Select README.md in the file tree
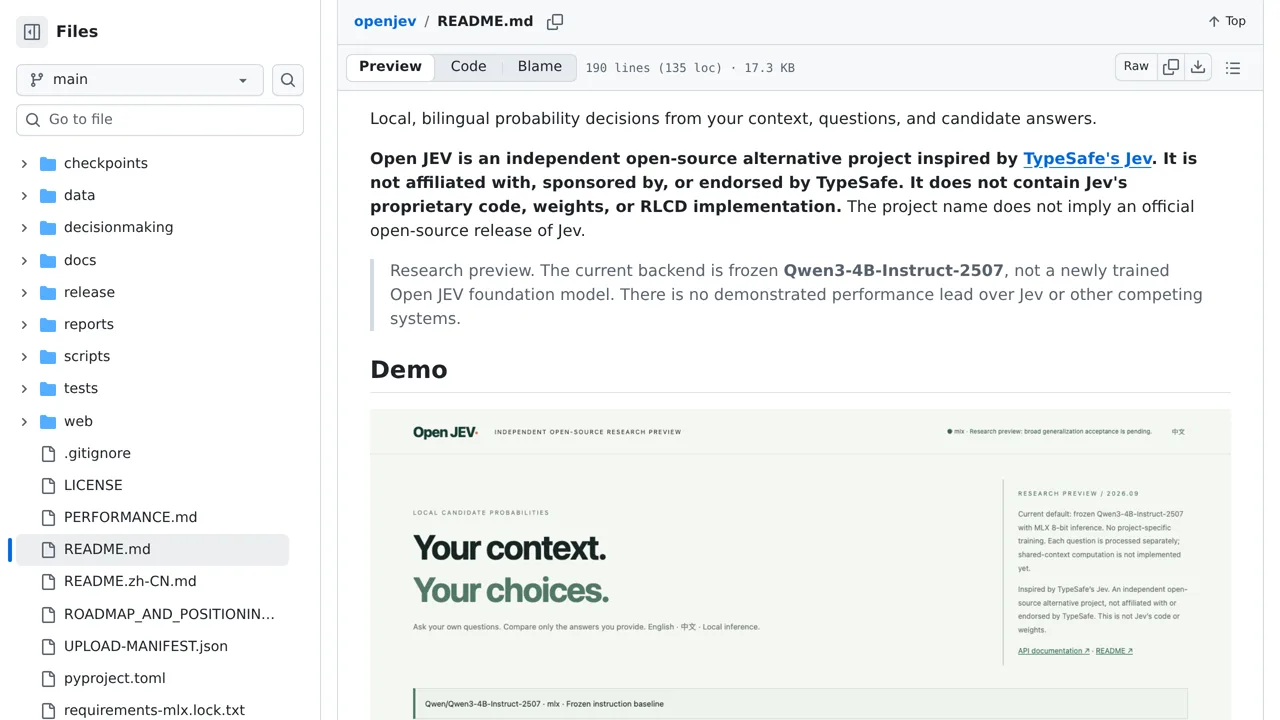1280x720 pixels. click(152, 549)
